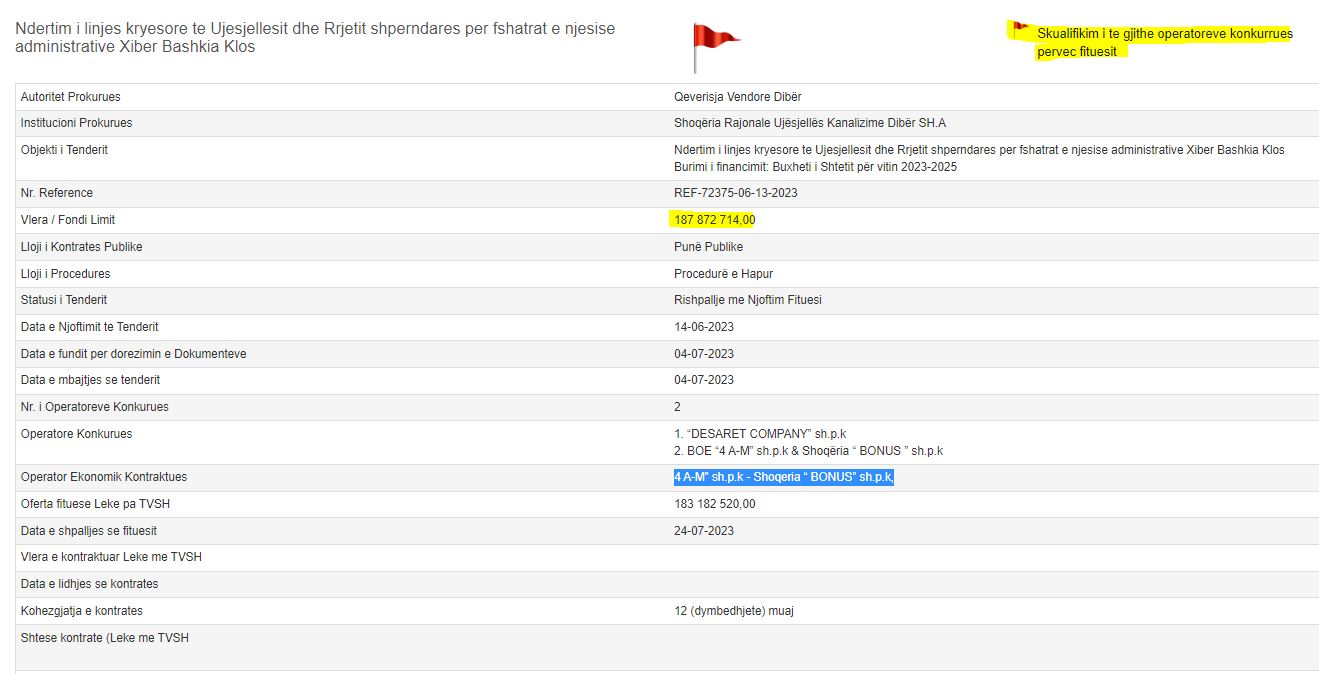Click the Objekti i Tenderit label
Image resolution: width=1319 pixels, height=674 pixels.
[64, 150]
